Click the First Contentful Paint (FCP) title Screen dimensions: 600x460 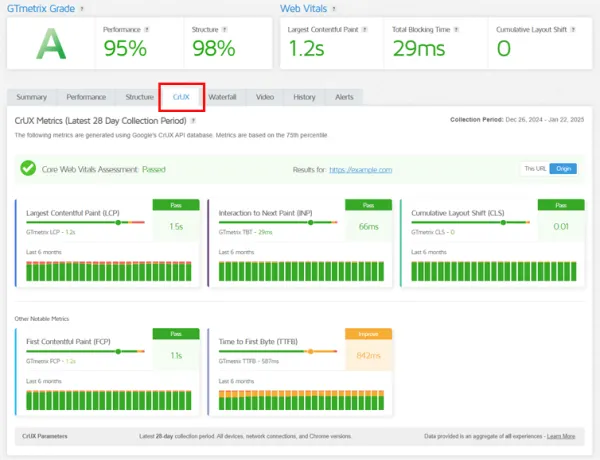tap(68, 341)
